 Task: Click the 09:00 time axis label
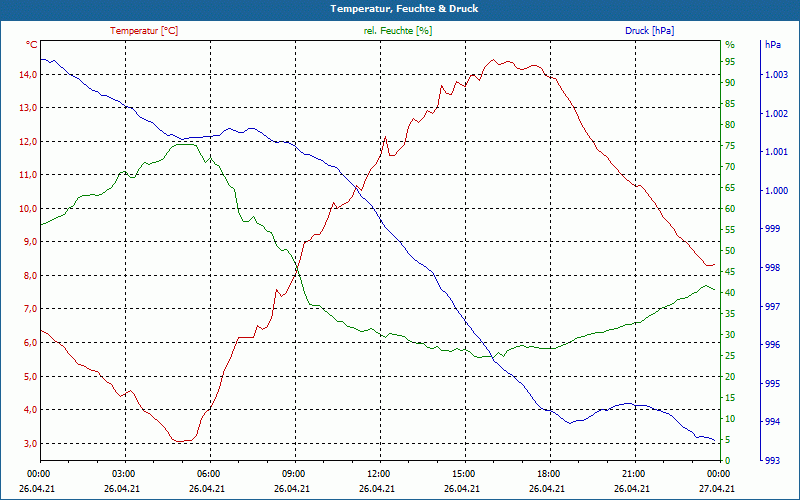(x=293, y=473)
